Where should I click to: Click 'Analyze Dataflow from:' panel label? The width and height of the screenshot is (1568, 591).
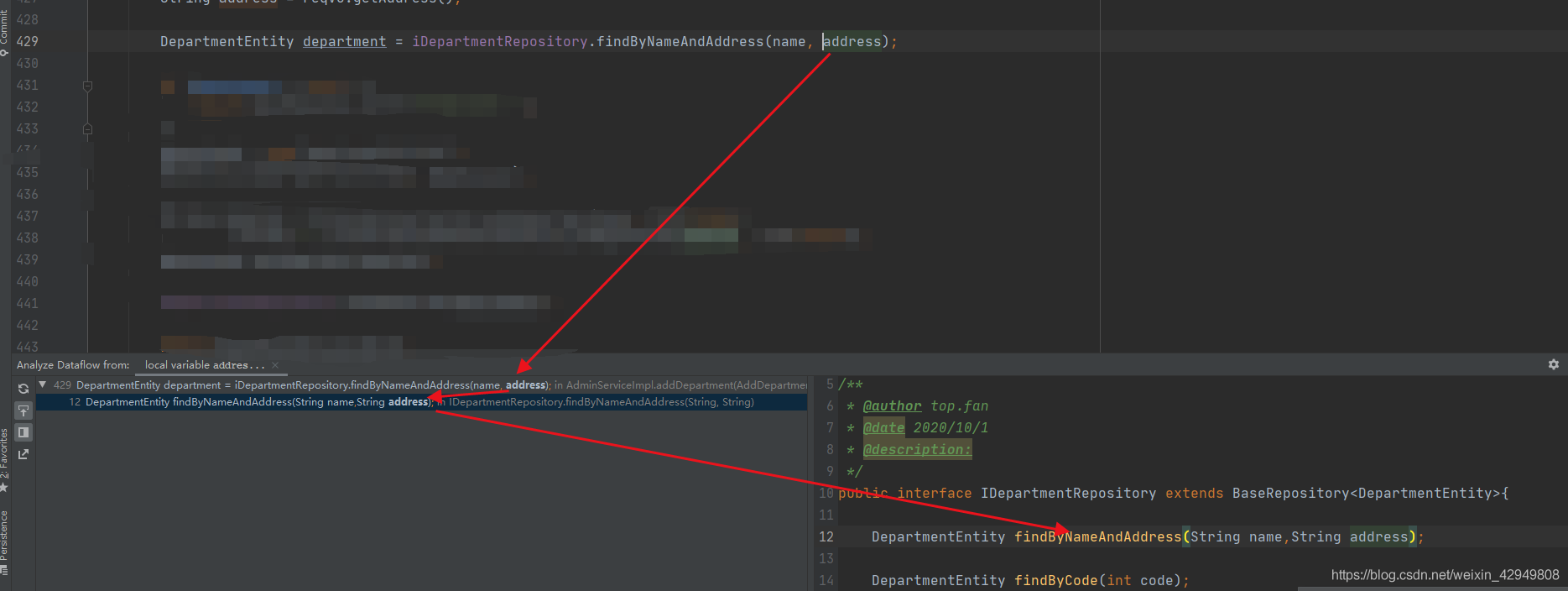tap(73, 365)
